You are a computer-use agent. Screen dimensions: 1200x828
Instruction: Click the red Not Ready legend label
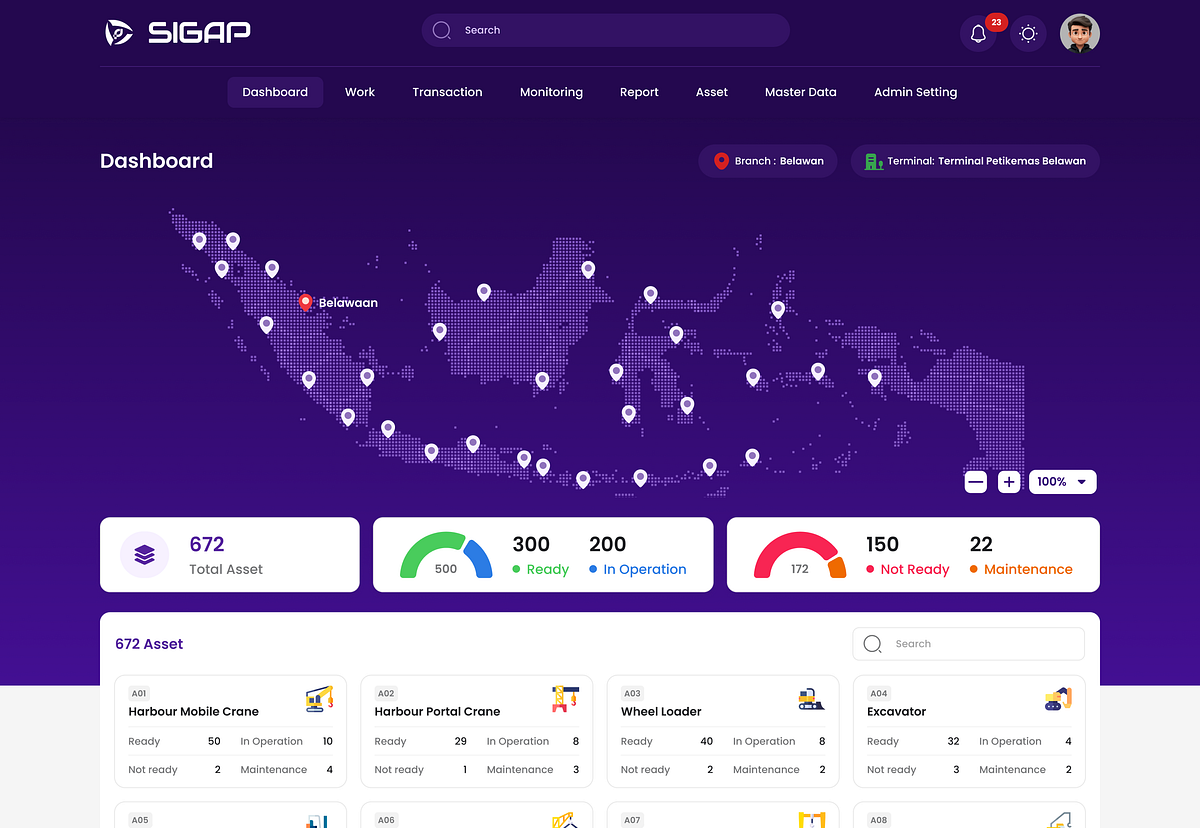pos(907,569)
